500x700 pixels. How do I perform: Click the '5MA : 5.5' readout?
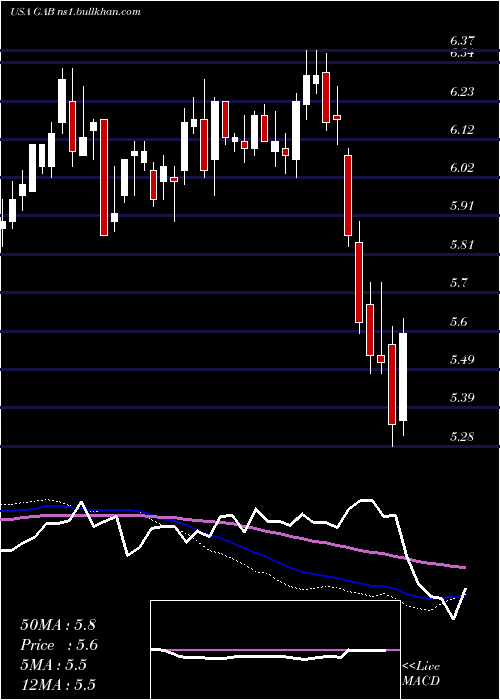coord(54,665)
